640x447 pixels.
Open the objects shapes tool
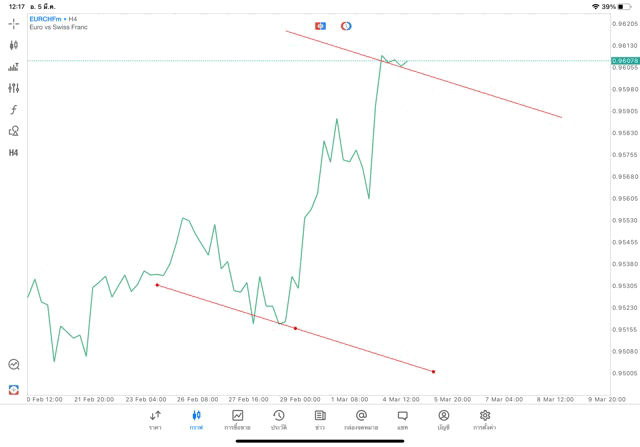click(14, 131)
